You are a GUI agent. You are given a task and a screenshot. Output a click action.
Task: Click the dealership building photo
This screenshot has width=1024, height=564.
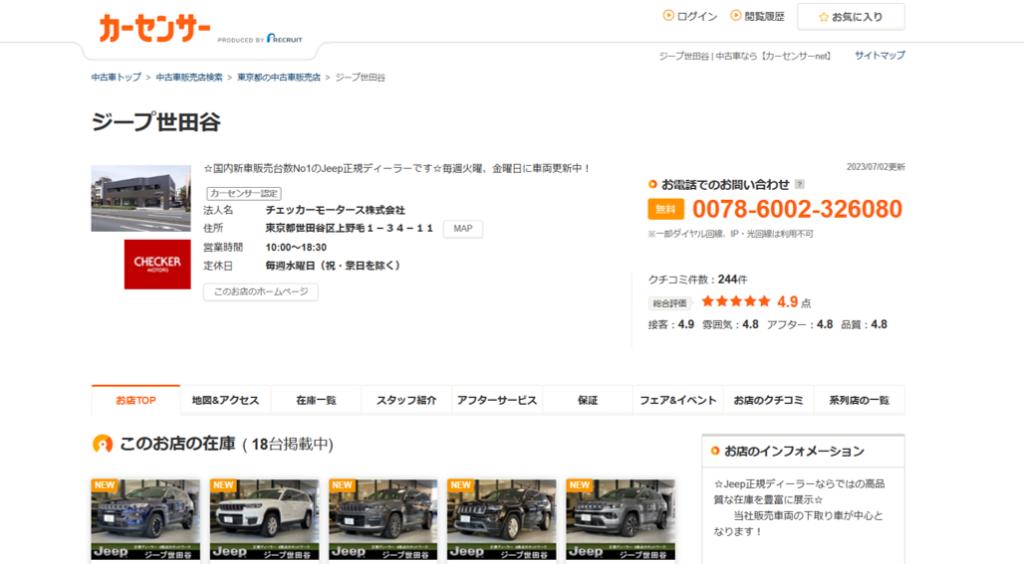click(x=140, y=198)
